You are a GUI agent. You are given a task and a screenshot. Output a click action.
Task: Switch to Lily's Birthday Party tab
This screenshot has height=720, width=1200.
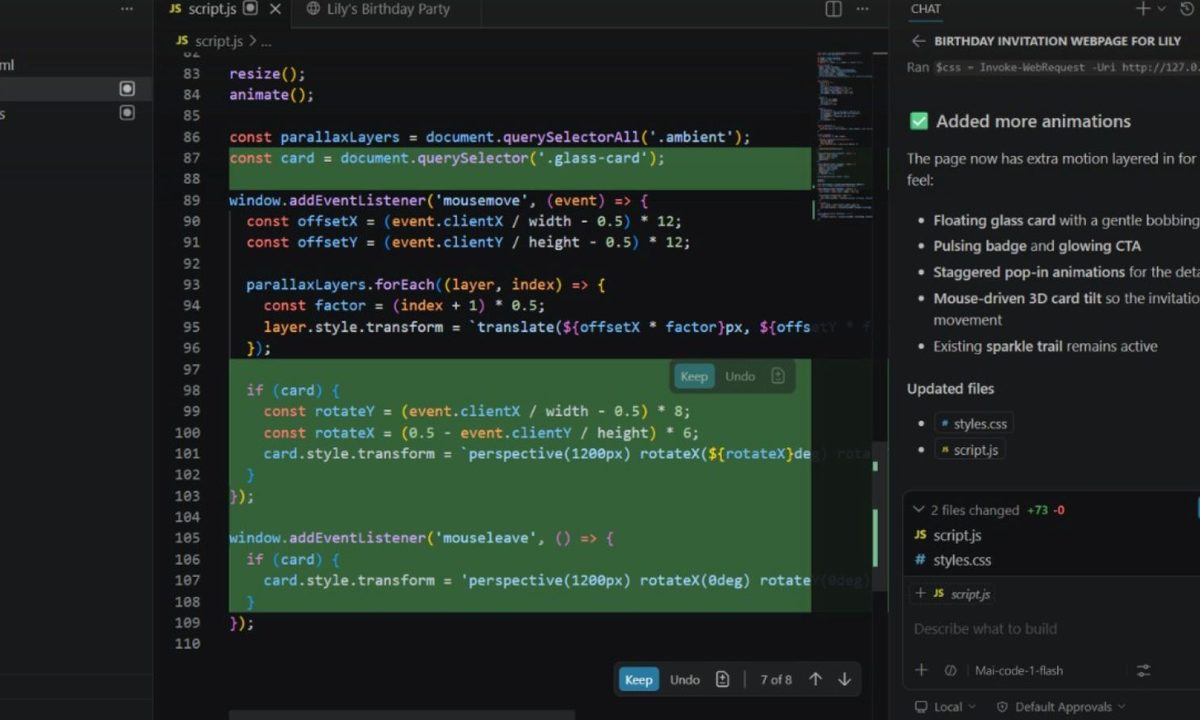coord(388,9)
